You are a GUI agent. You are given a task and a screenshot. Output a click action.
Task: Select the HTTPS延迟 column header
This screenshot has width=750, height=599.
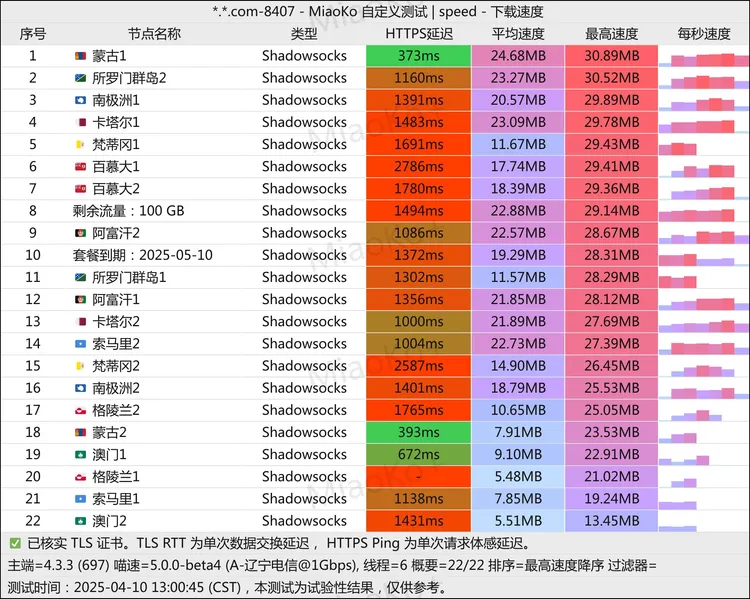418,33
